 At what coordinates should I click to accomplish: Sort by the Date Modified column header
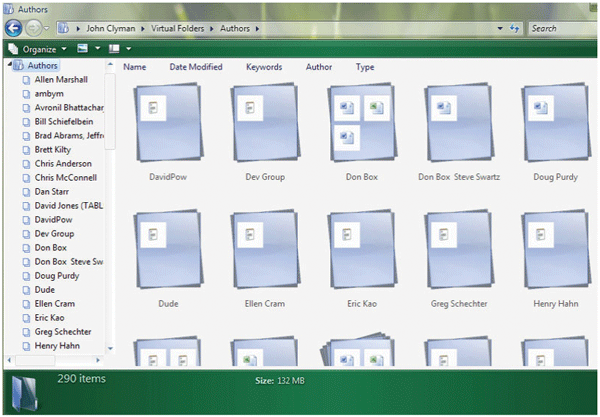[x=196, y=67]
